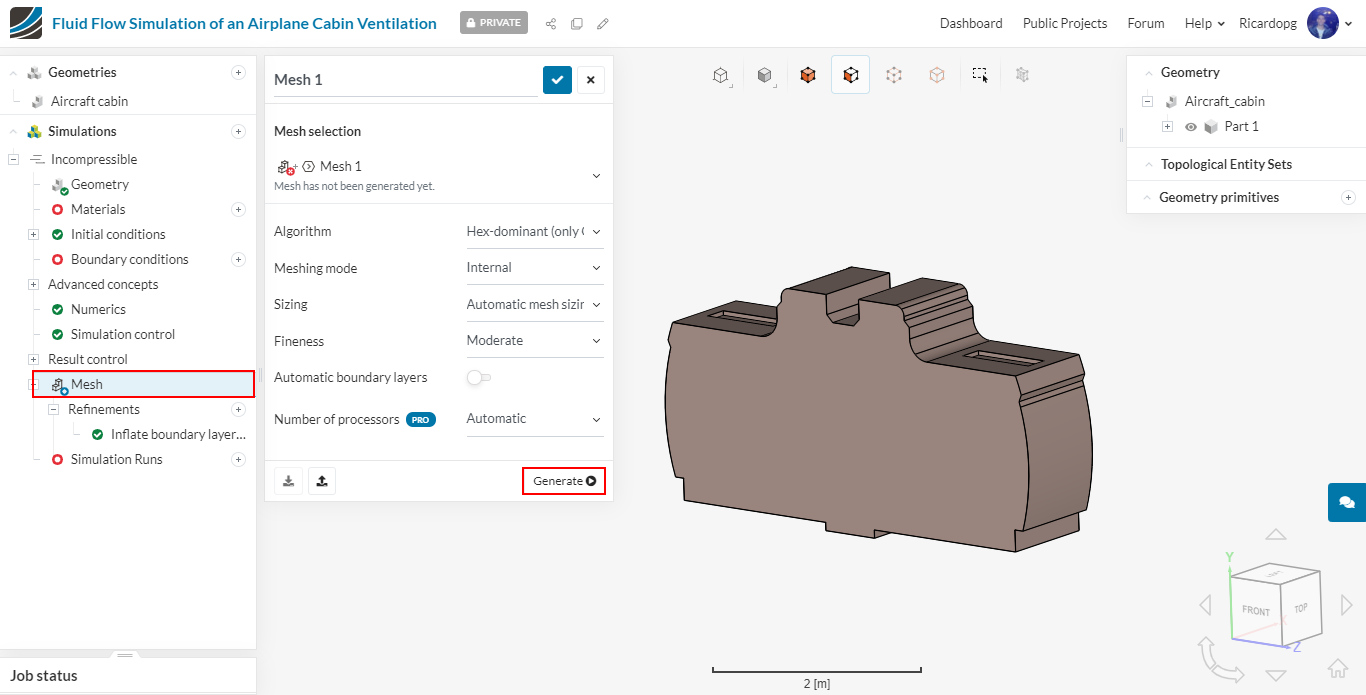Open the support chat widget

[1346, 502]
